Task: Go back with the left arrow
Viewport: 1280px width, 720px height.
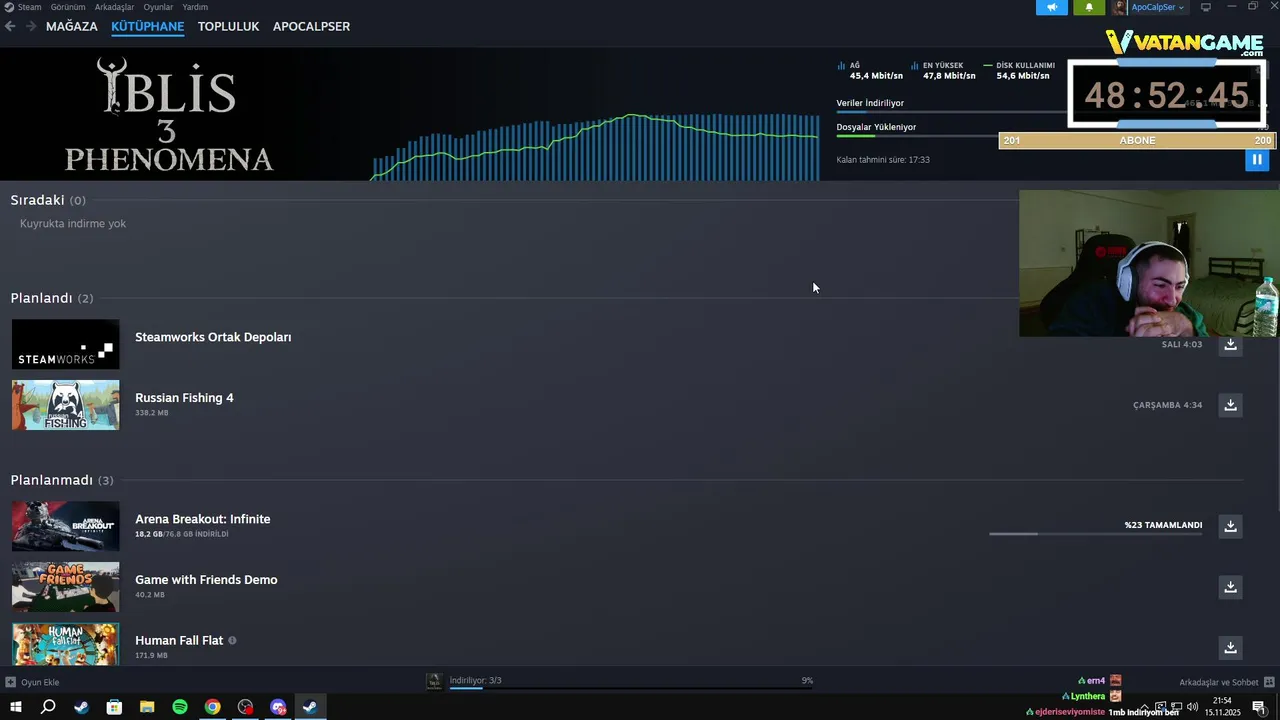Action: (x=10, y=26)
